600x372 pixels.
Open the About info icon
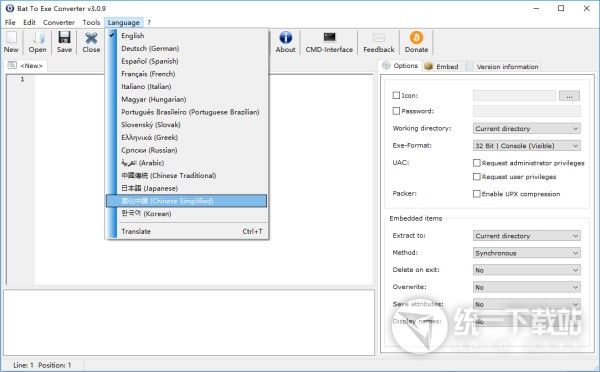tap(285, 38)
